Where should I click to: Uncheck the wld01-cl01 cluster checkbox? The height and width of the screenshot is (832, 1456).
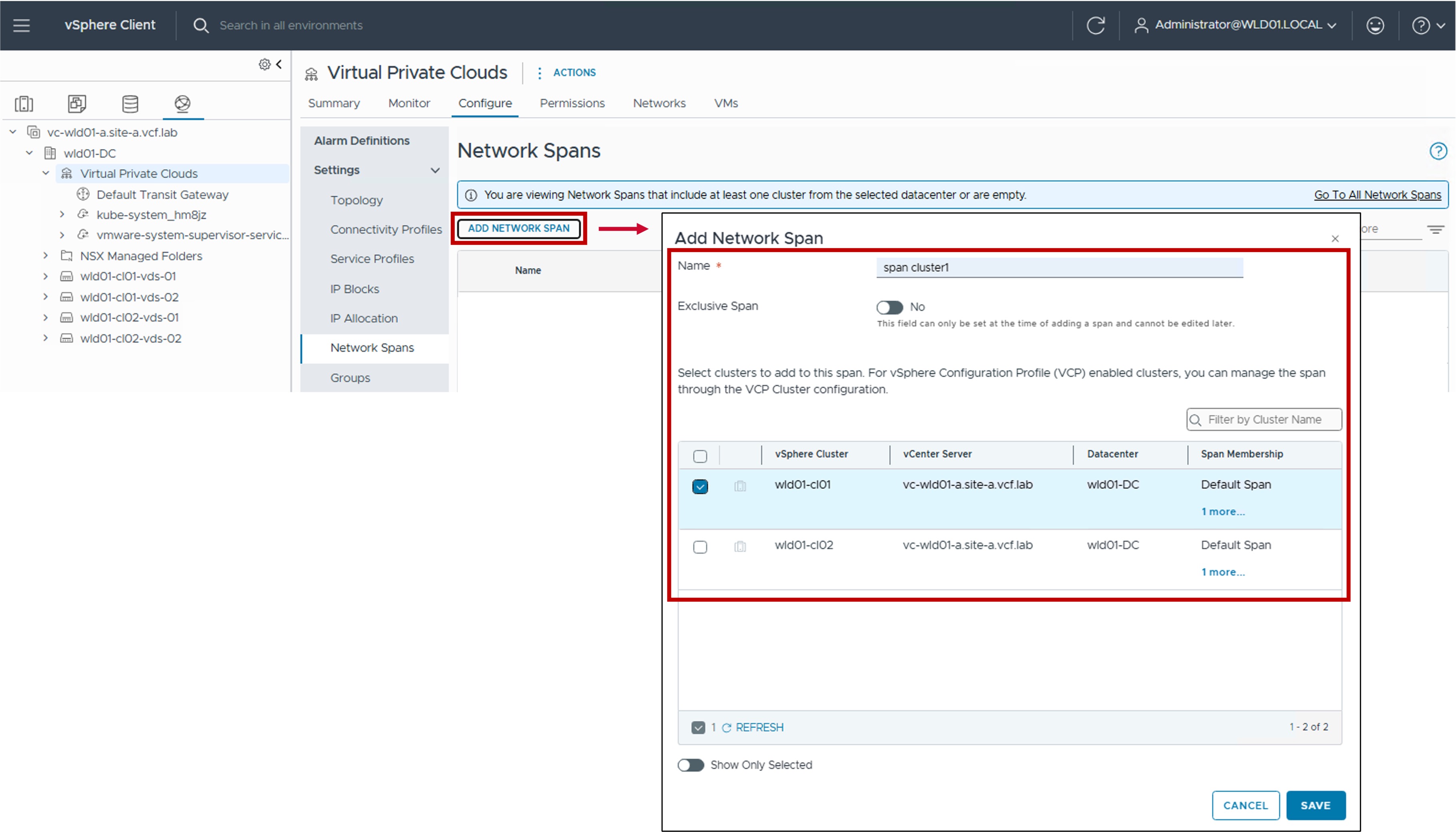[x=699, y=486]
